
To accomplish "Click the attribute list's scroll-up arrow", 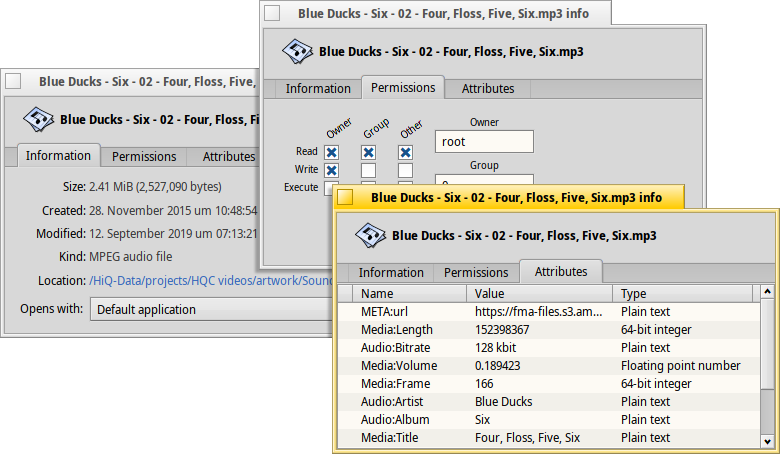I will (x=767, y=294).
